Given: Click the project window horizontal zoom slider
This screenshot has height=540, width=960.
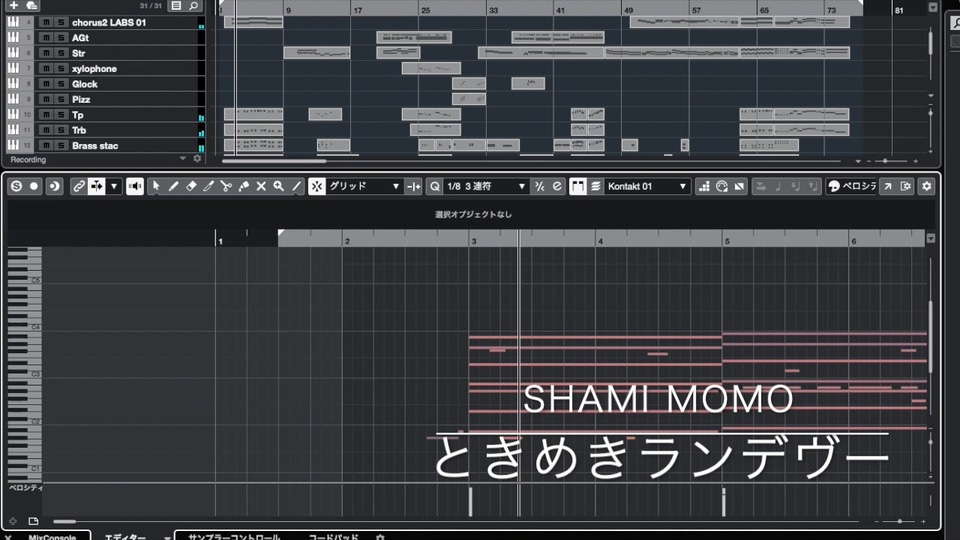Looking at the screenshot, I should [x=885, y=161].
